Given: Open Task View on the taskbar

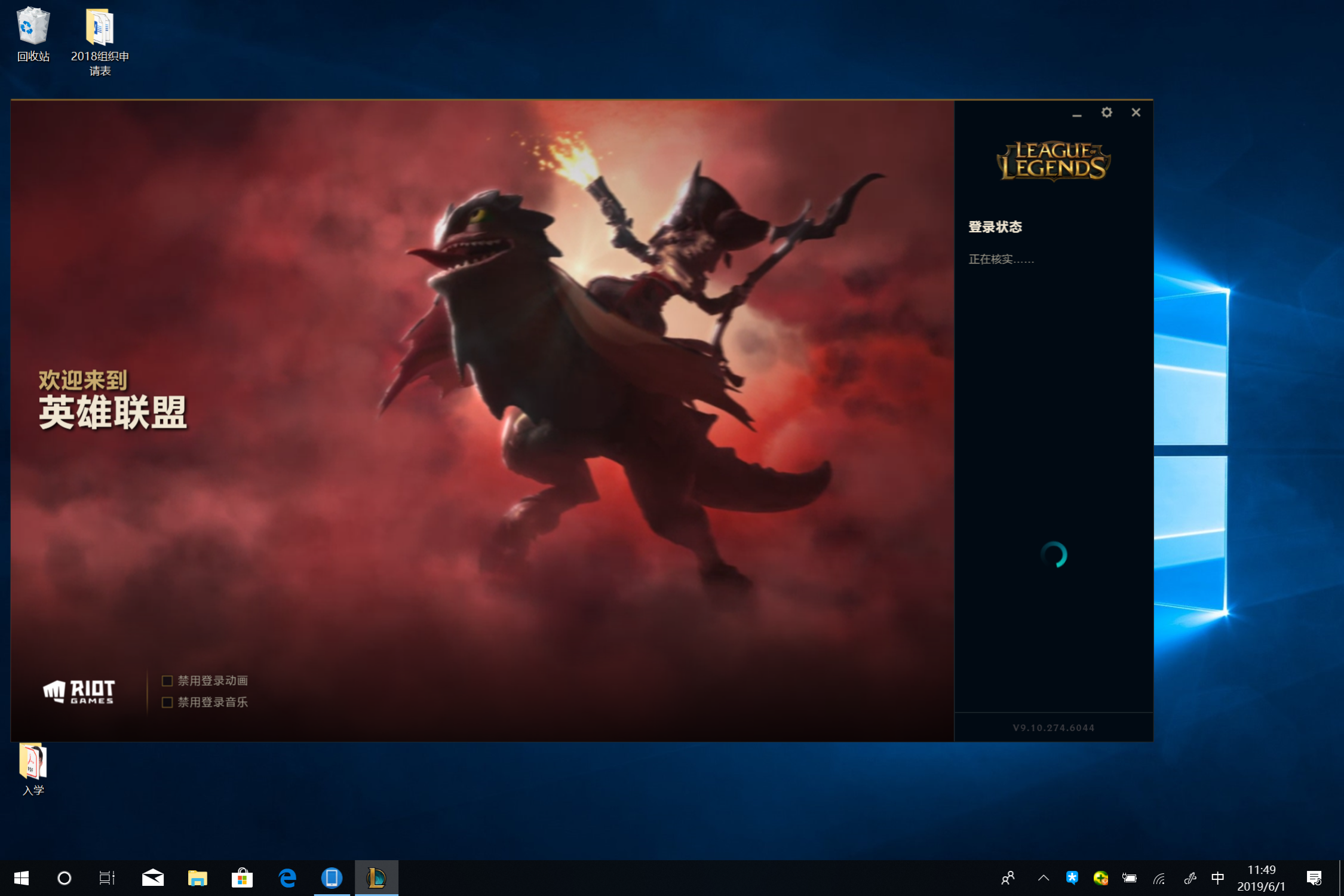Looking at the screenshot, I should coord(107,877).
